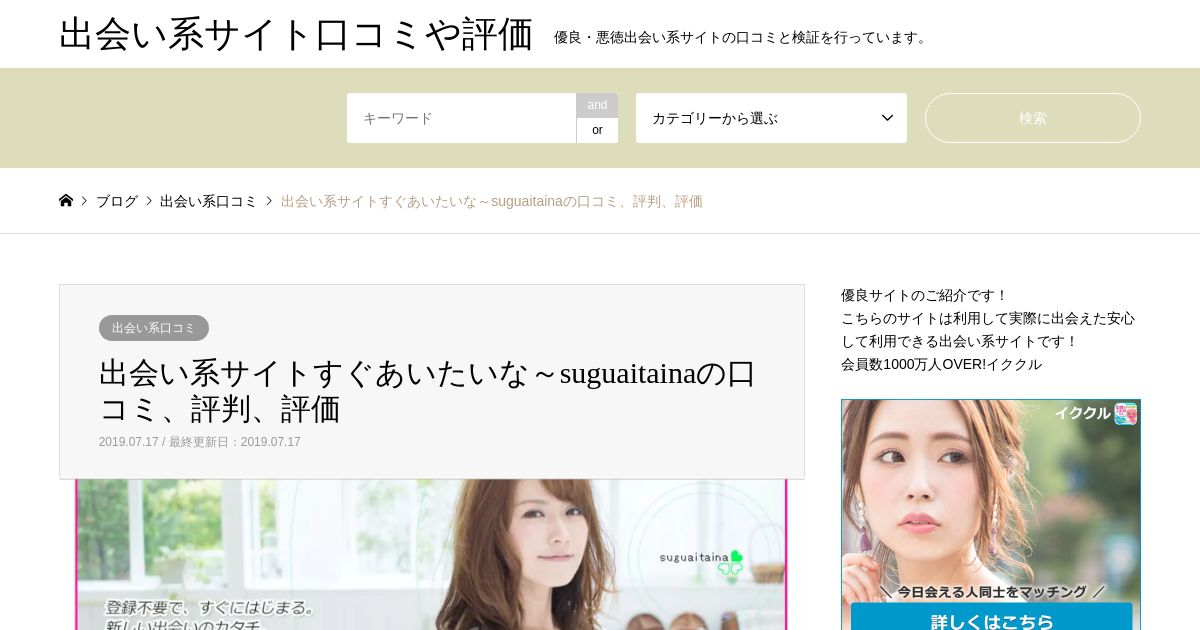Screen dimensions: 1200x630
Task: Open the suguaitaina featured image
Action: pos(431,555)
